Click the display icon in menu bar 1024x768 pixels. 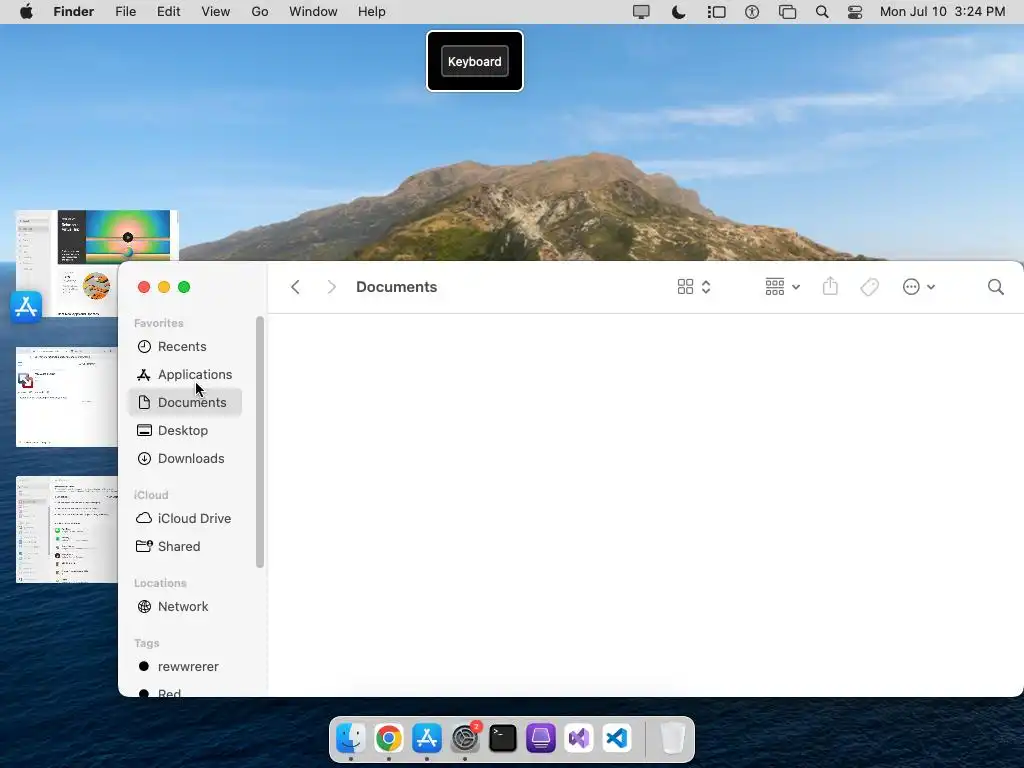[641, 12]
